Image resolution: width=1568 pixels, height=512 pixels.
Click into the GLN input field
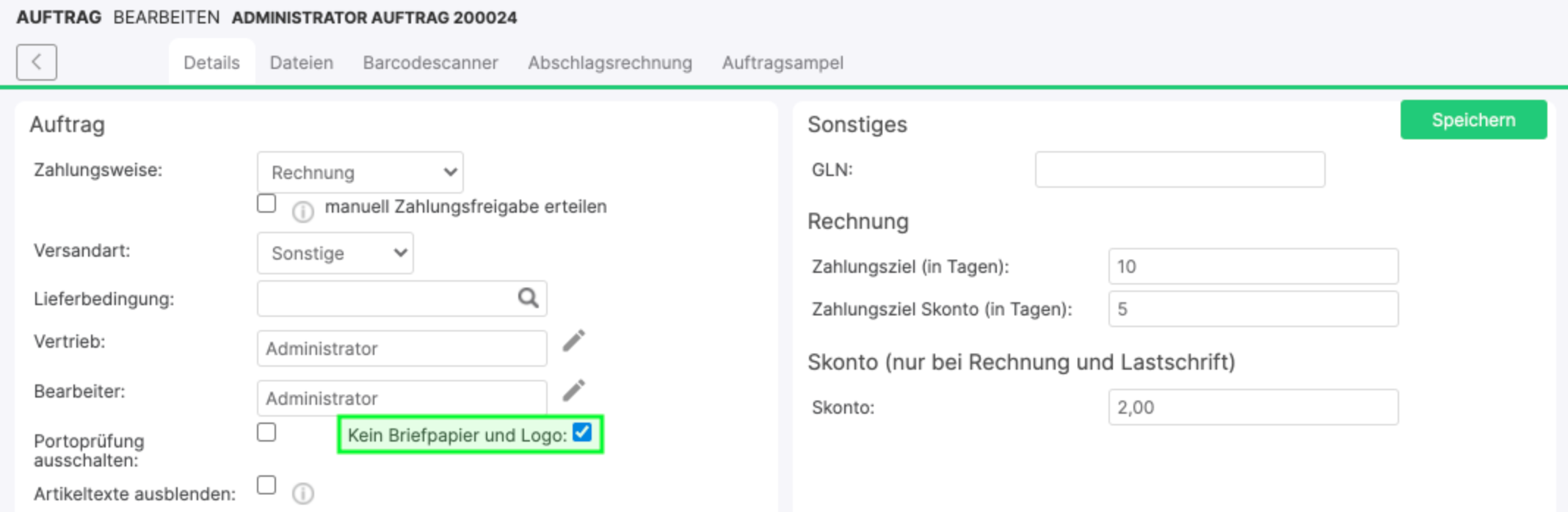tap(1180, 169)
